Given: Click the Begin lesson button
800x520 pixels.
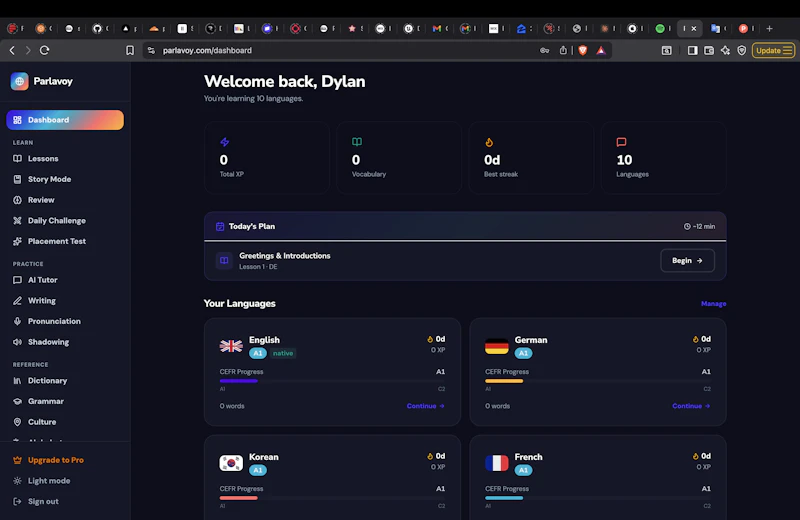Looking at the screenshot, I should (x=687, y=261).
